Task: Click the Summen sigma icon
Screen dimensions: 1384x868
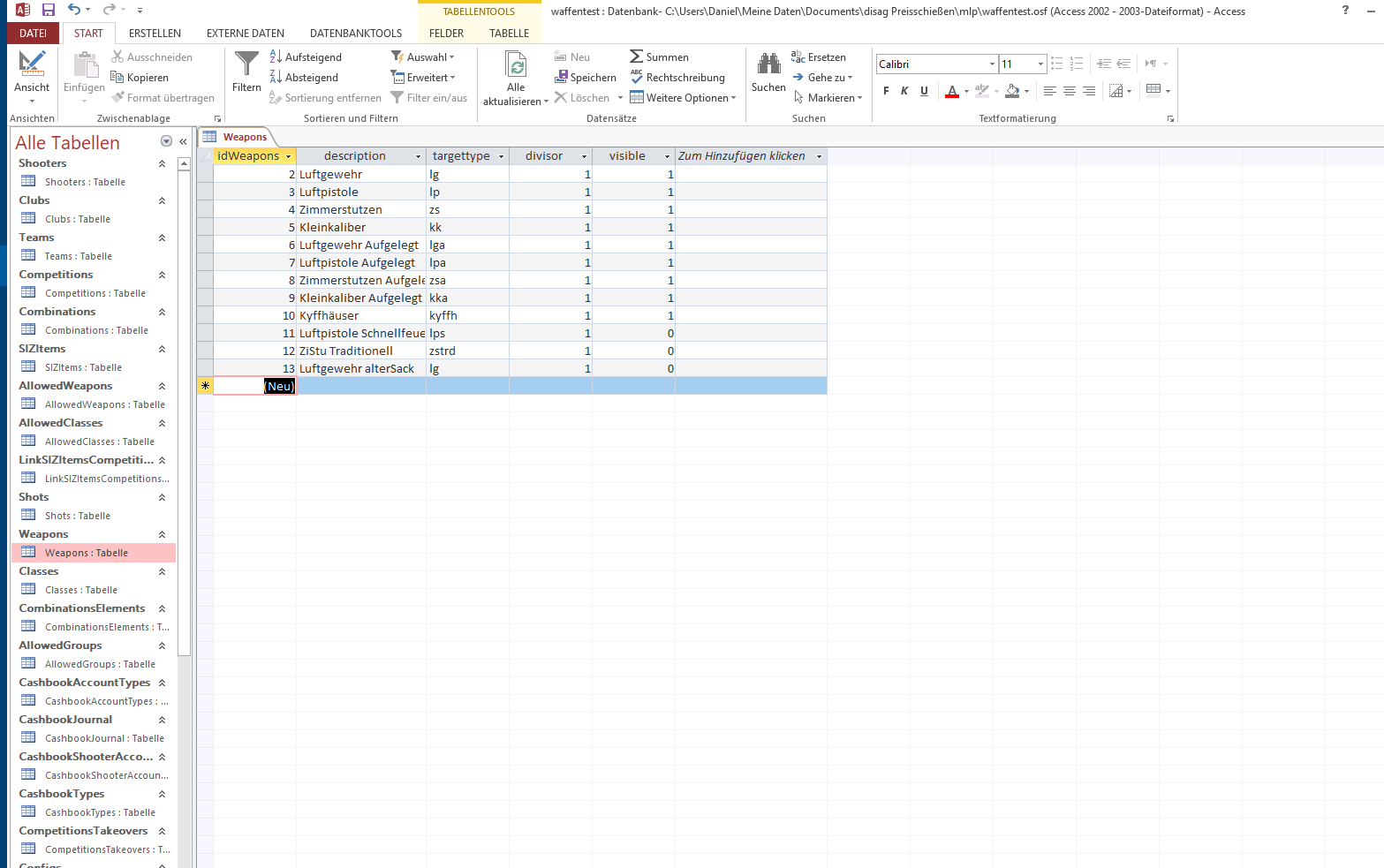Action: point(636,57)
